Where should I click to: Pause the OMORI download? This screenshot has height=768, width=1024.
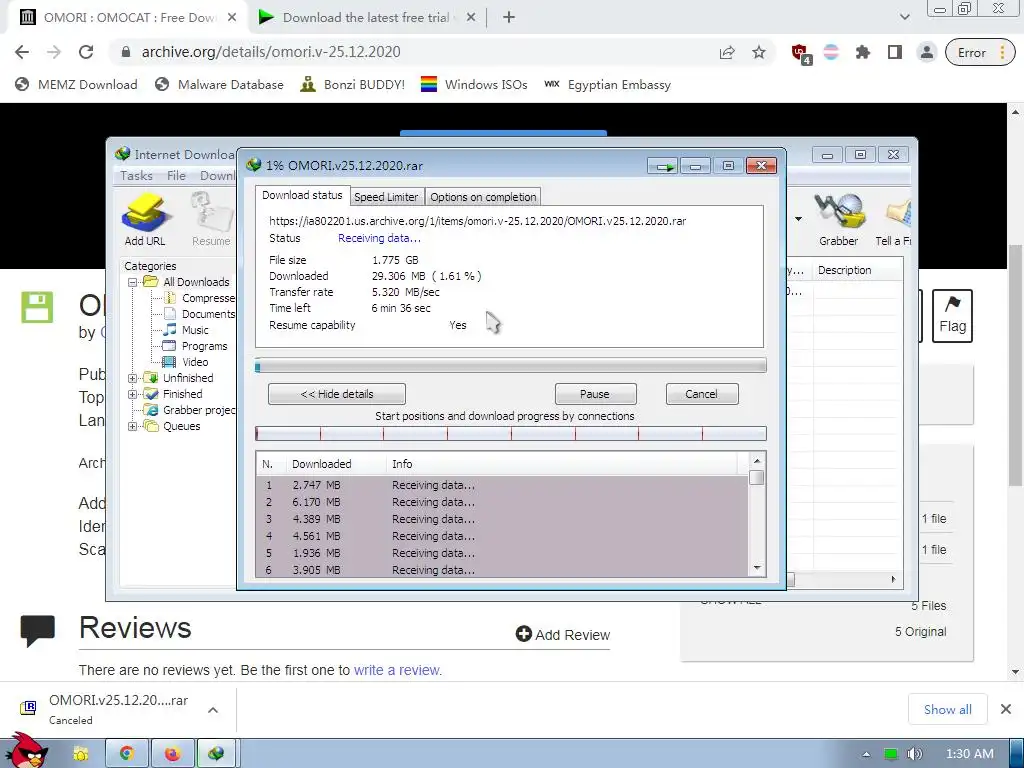pos(595,394)
